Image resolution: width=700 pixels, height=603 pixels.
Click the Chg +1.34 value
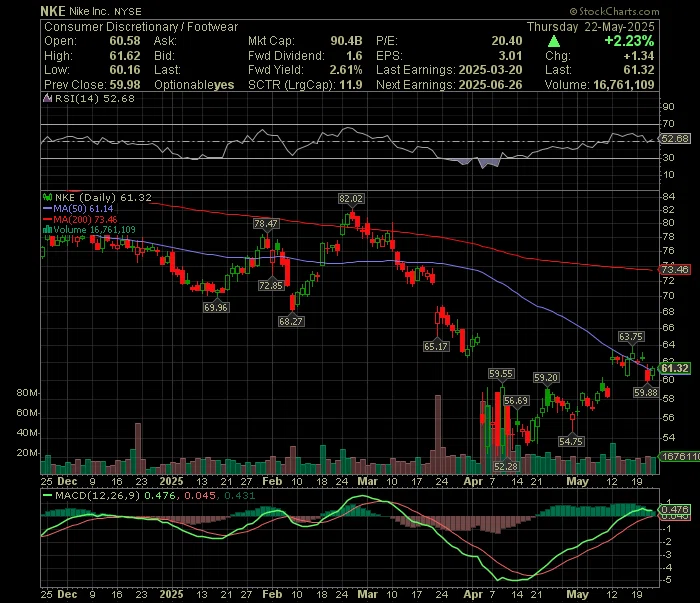click(x=639, y=56)
